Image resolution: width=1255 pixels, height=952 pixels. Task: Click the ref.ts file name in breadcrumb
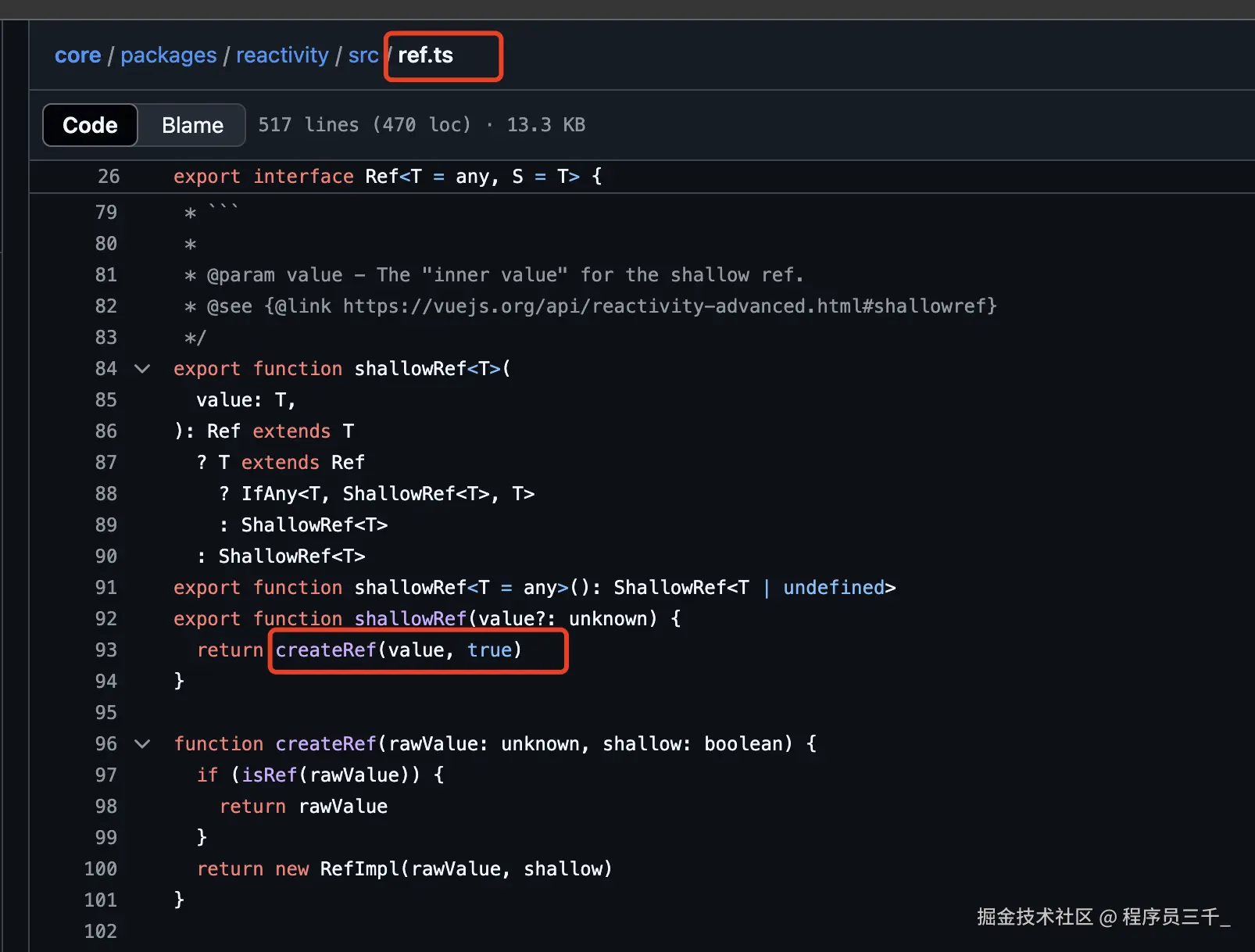(x=425, y=55)
